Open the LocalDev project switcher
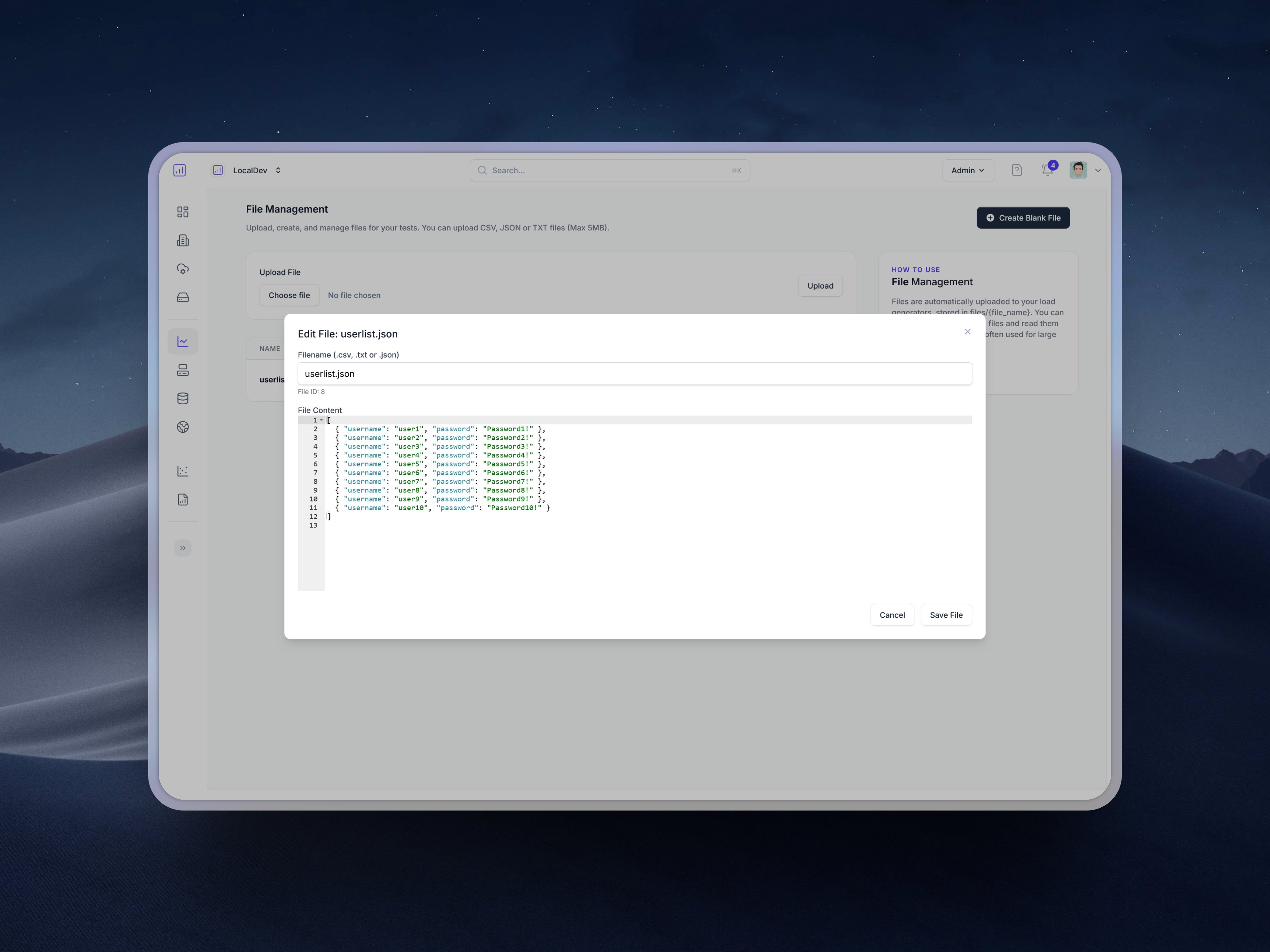Image resolution: width=1270 pixels, height=952 pixels. (x=257, y=171)
